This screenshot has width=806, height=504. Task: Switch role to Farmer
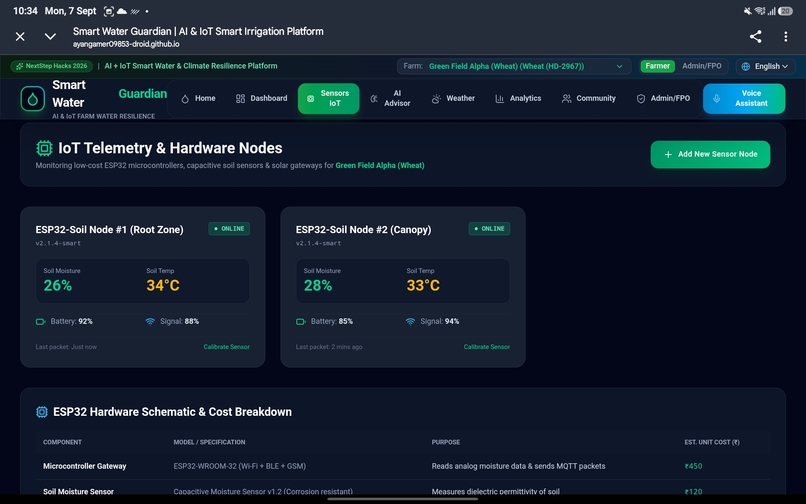pos(657,66)
